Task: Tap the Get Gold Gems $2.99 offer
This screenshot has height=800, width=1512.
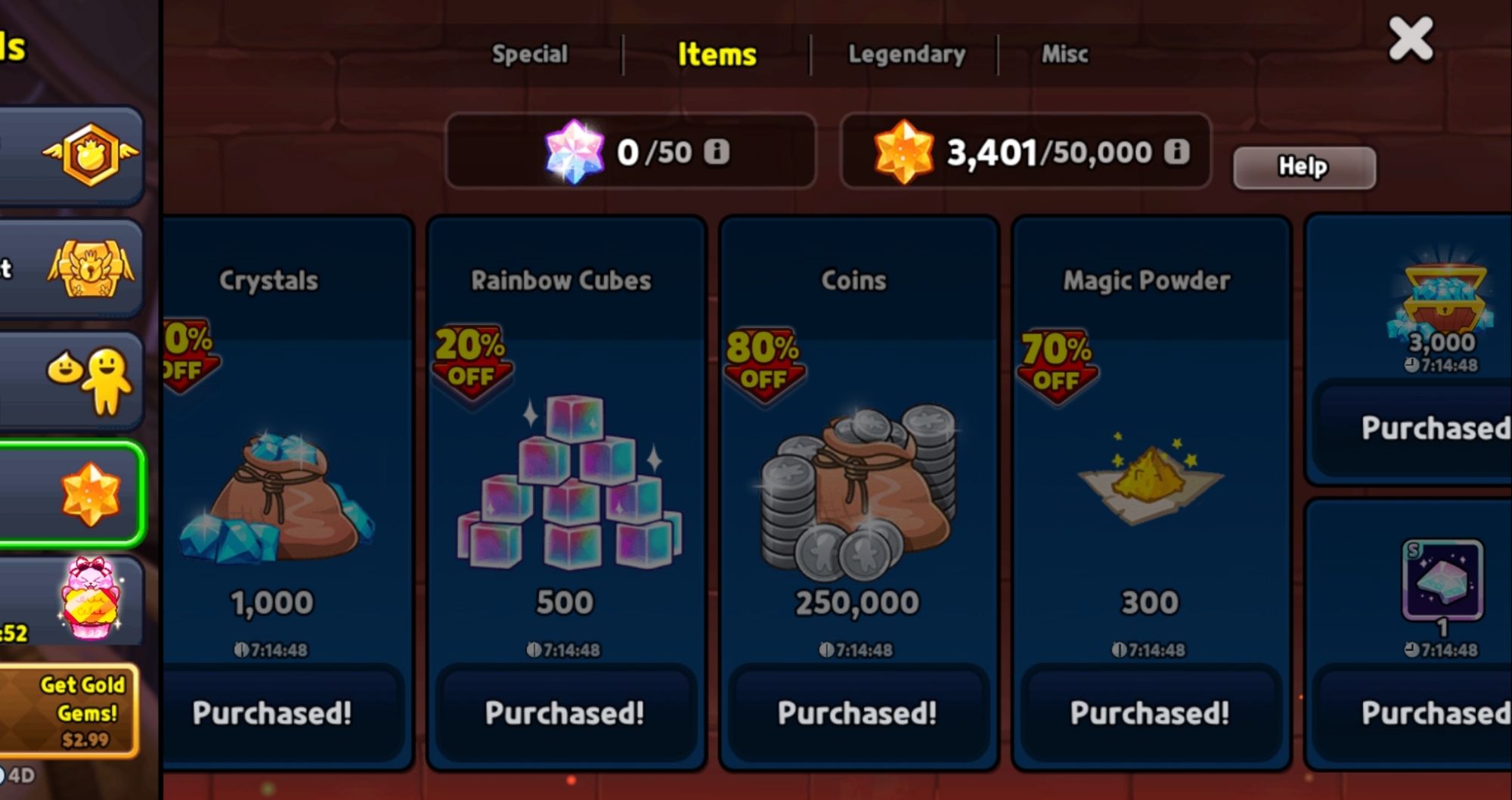Action: point(70,711)
